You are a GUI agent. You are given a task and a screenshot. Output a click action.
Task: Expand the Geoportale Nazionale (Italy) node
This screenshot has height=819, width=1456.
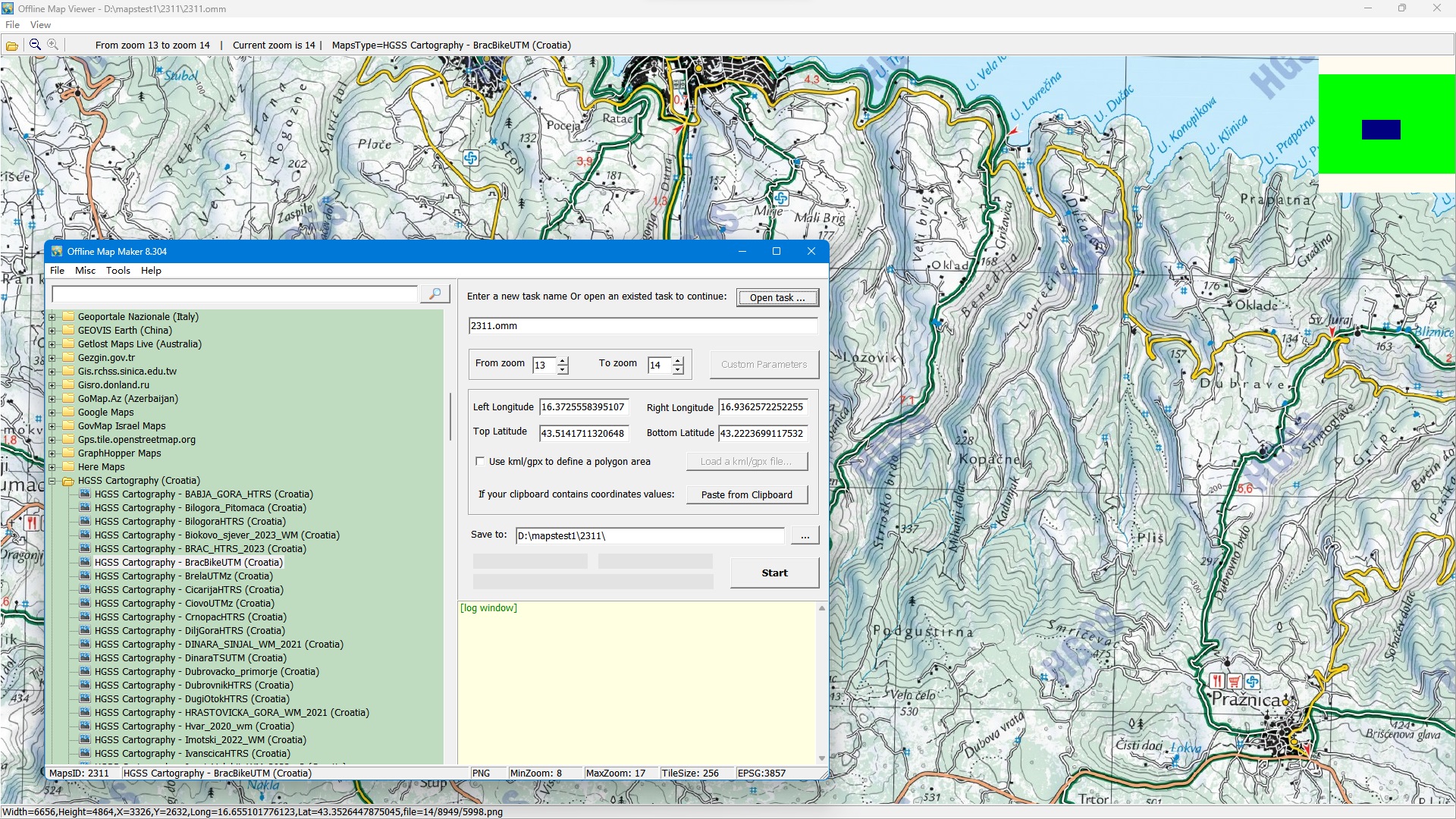(52, 317)
